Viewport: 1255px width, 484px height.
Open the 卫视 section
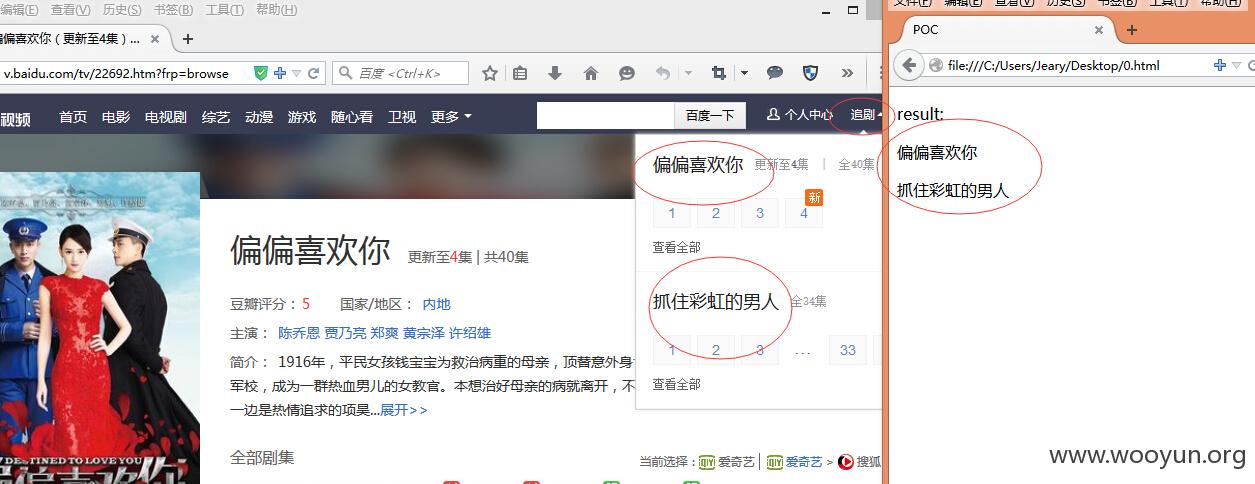[x=402, y=116]
